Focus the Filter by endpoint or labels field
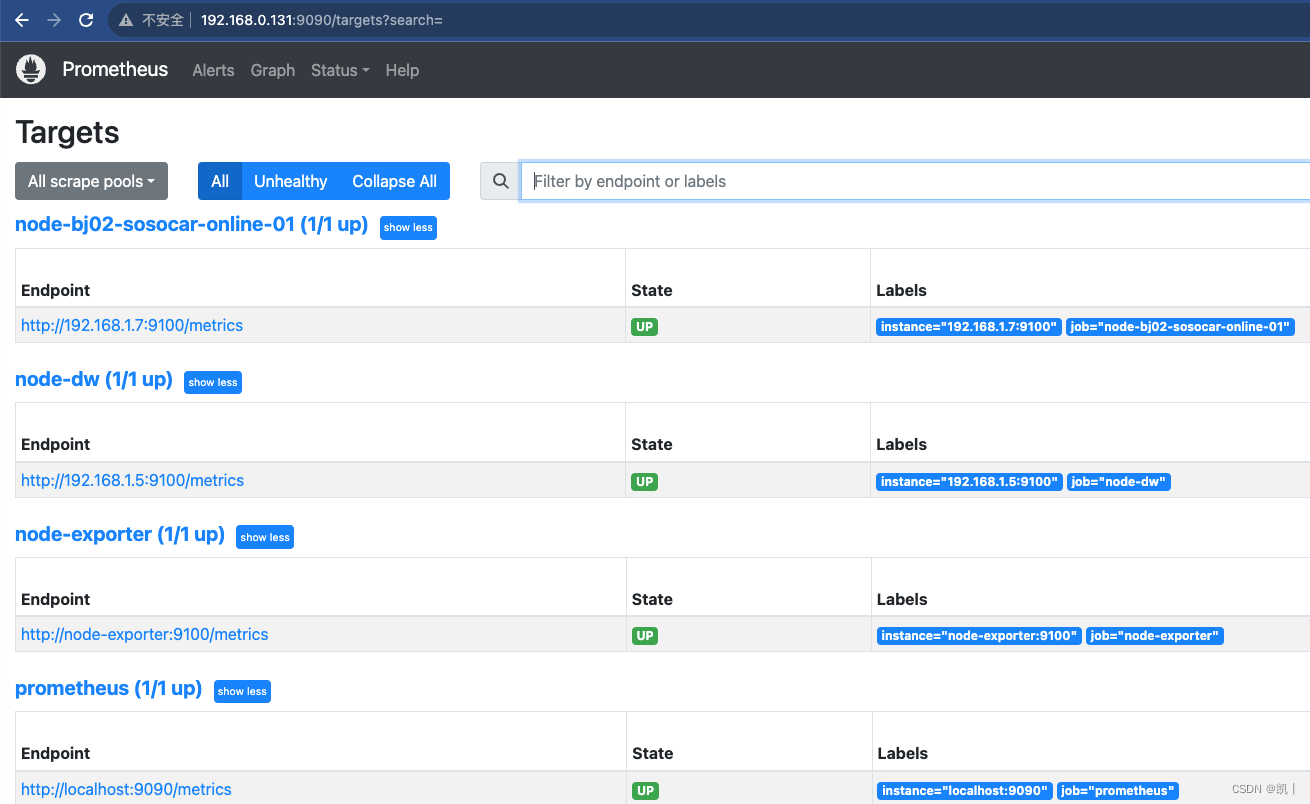The height and width of the screenshot is (804, 1310). tap(914, 181)
